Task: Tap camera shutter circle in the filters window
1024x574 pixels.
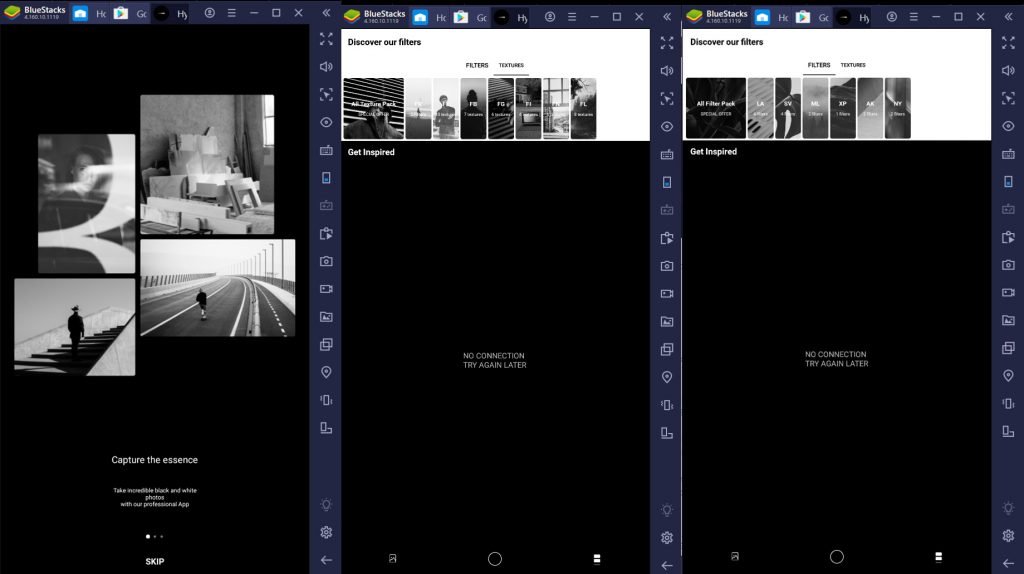Action: coord(837,557)
